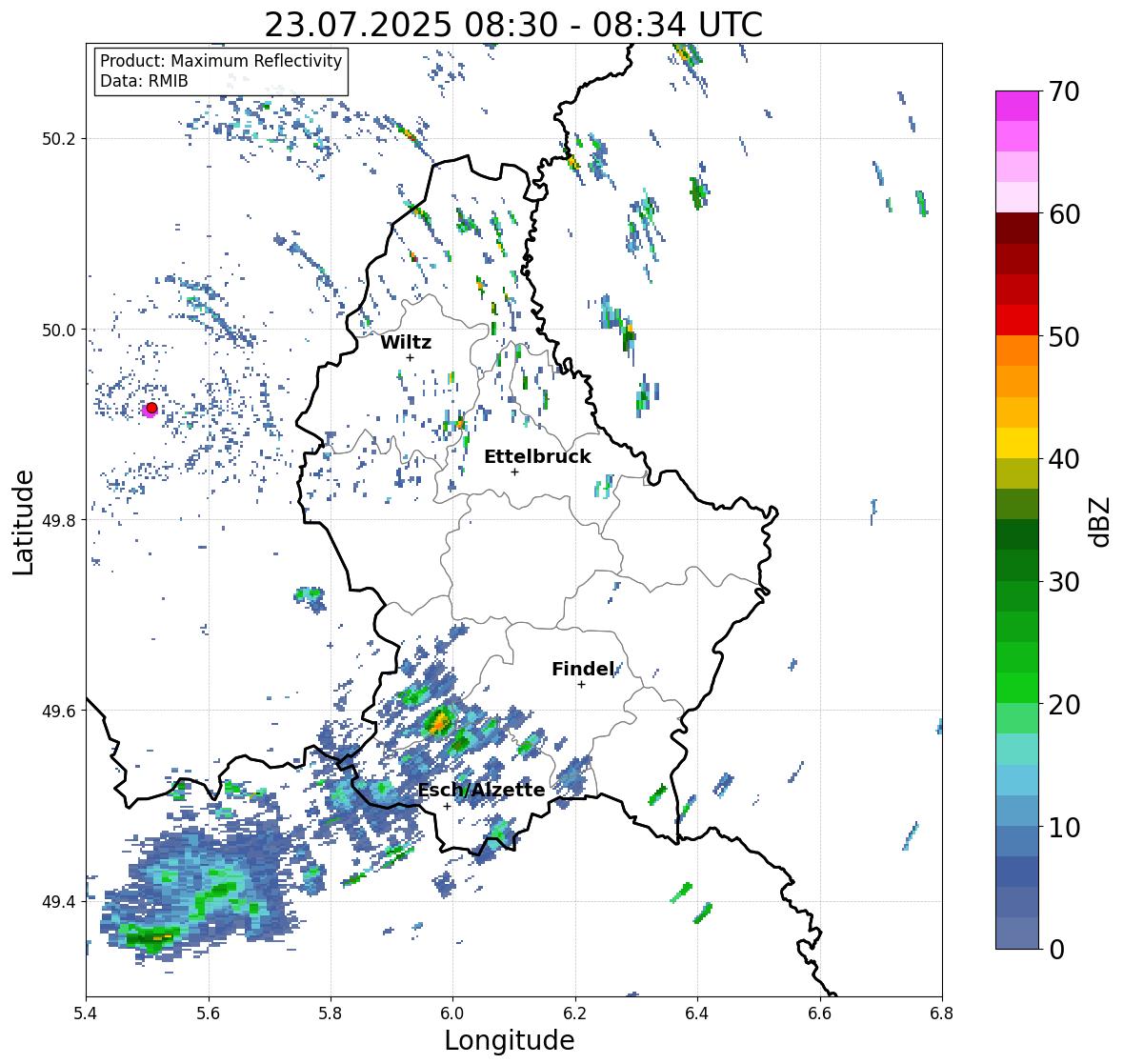Click the light blue band above 10 dBZ
This screenshot has height=1064, width=1123.
coord(1017,811)
